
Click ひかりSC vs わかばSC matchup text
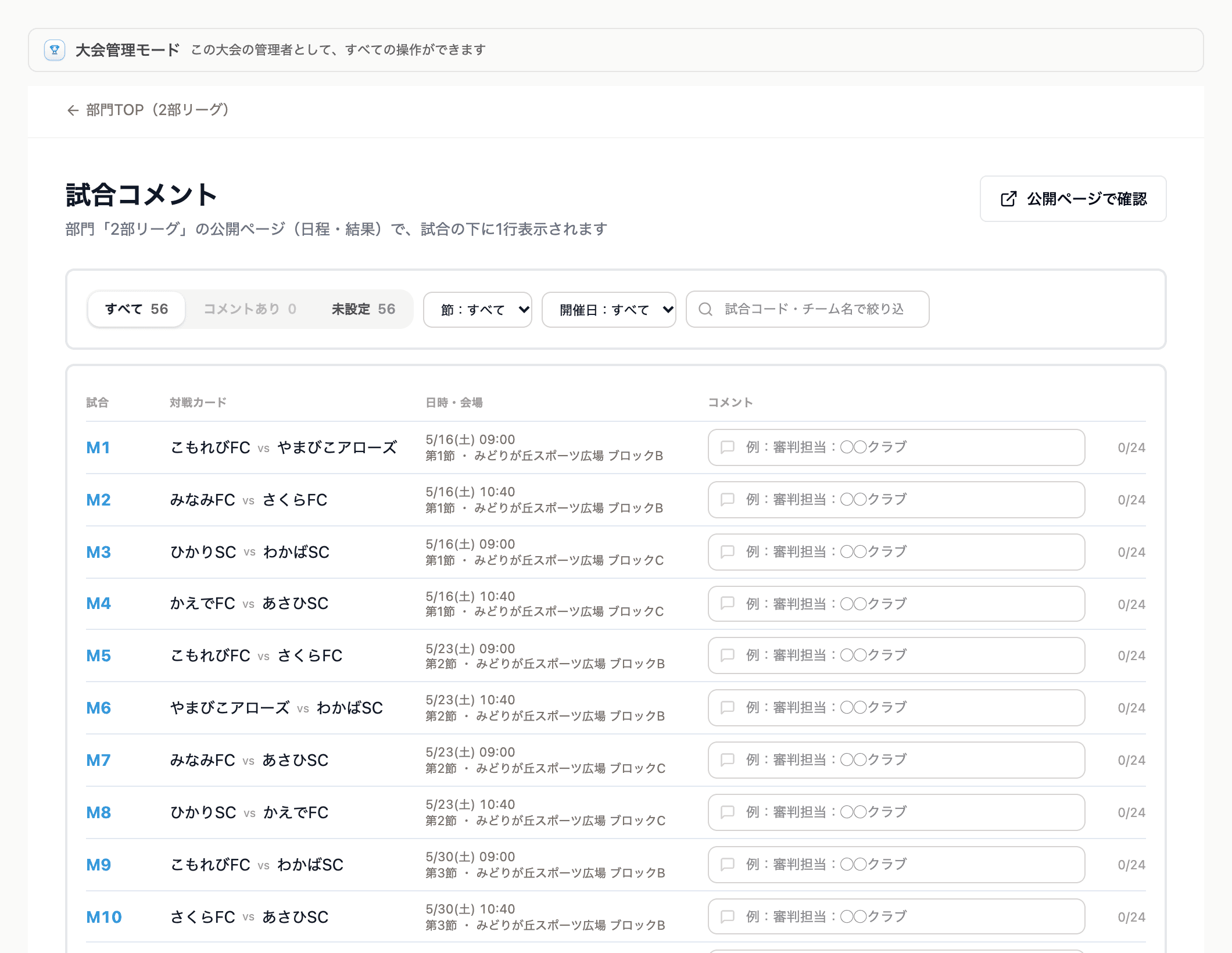250,552
